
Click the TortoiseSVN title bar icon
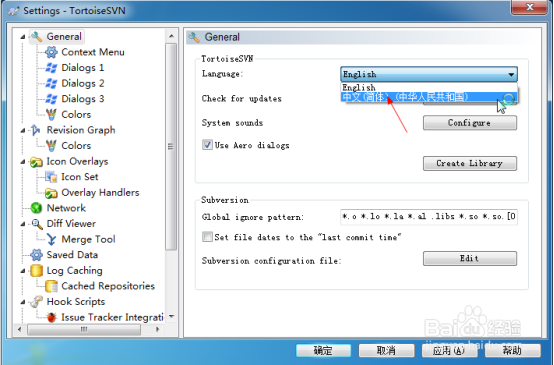[x=13, y=11]
